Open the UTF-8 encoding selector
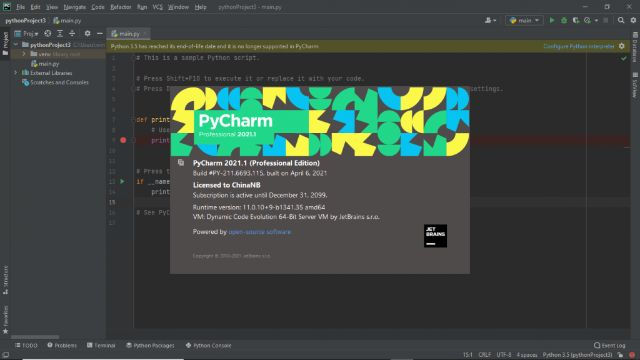This screenshot has width=640, height=360. click(x=504, y=355)
